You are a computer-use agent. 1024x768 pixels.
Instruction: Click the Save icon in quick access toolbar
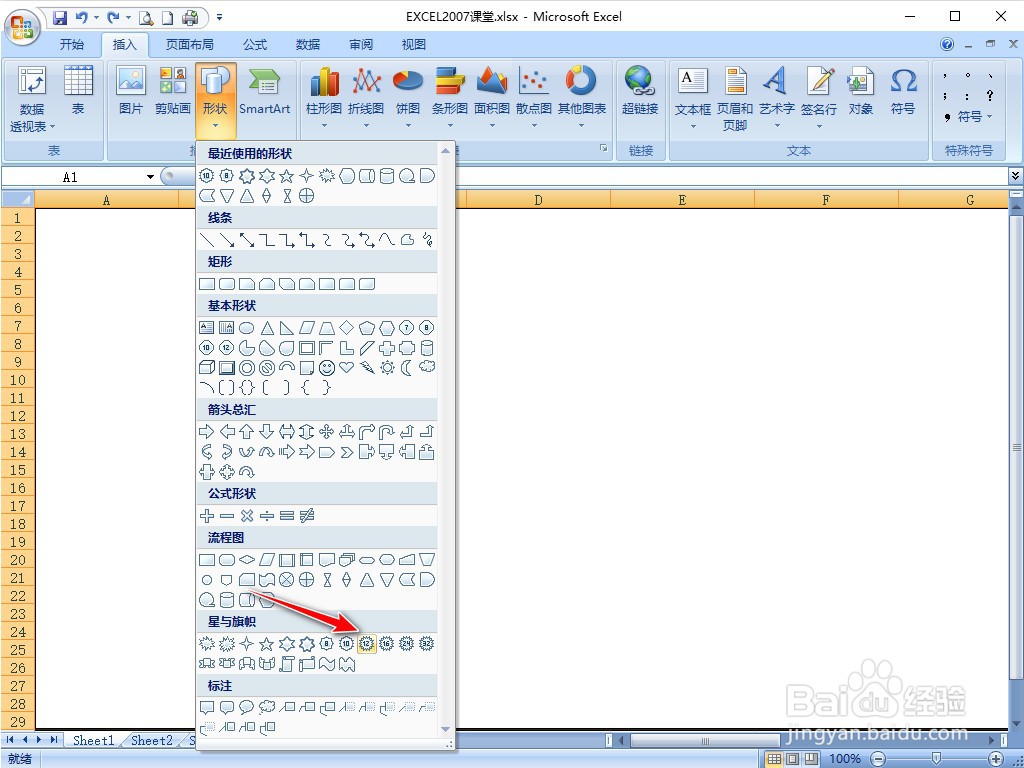point(59,18)
